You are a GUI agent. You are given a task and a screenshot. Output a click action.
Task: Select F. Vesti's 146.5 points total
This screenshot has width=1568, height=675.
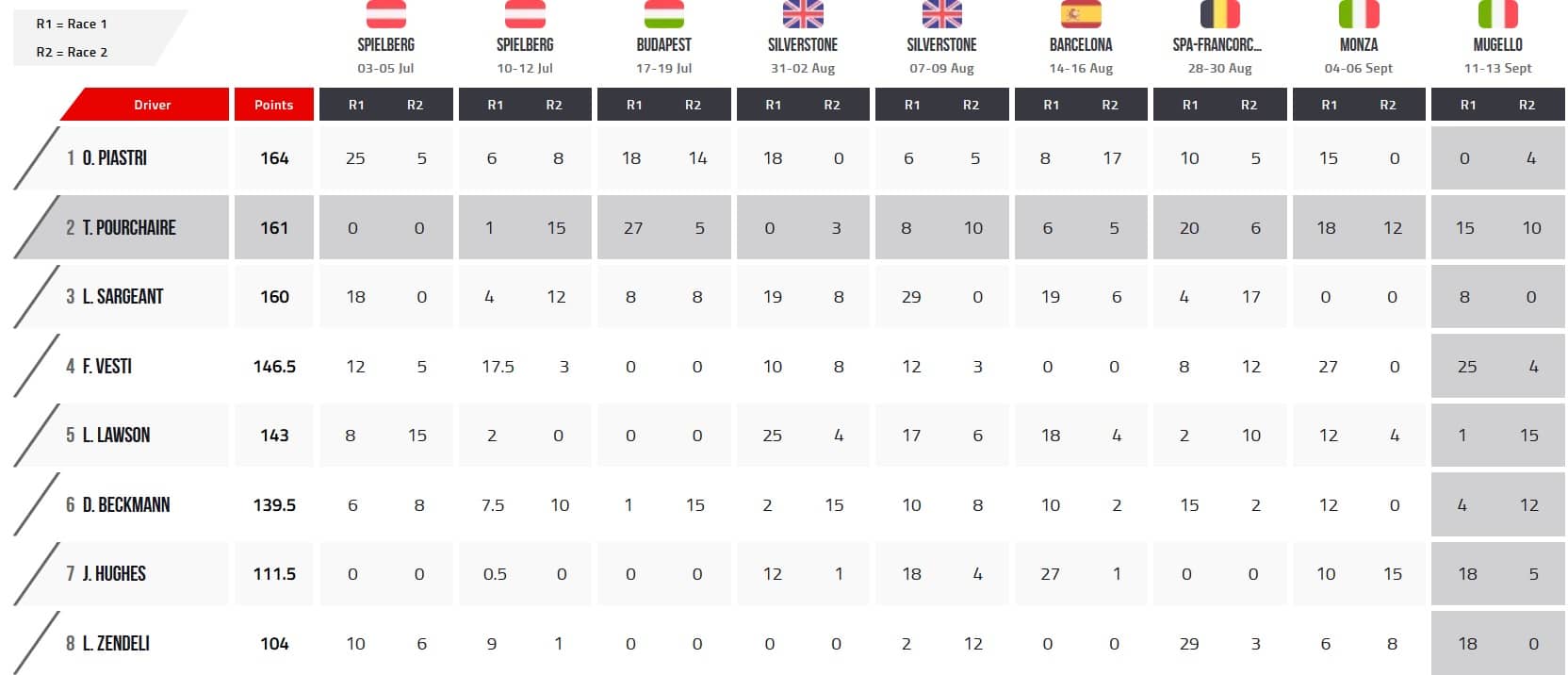click(x=274, y=366)
